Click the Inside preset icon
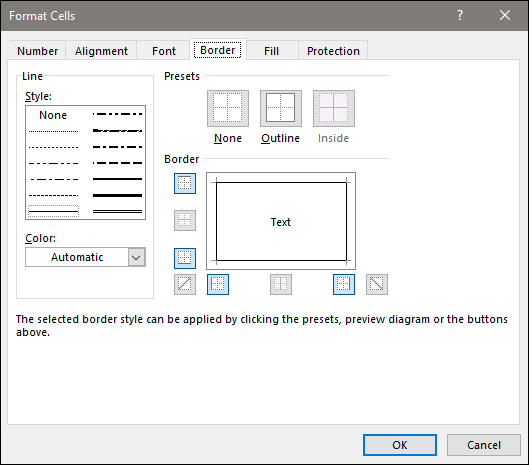 tap(334, 108)
